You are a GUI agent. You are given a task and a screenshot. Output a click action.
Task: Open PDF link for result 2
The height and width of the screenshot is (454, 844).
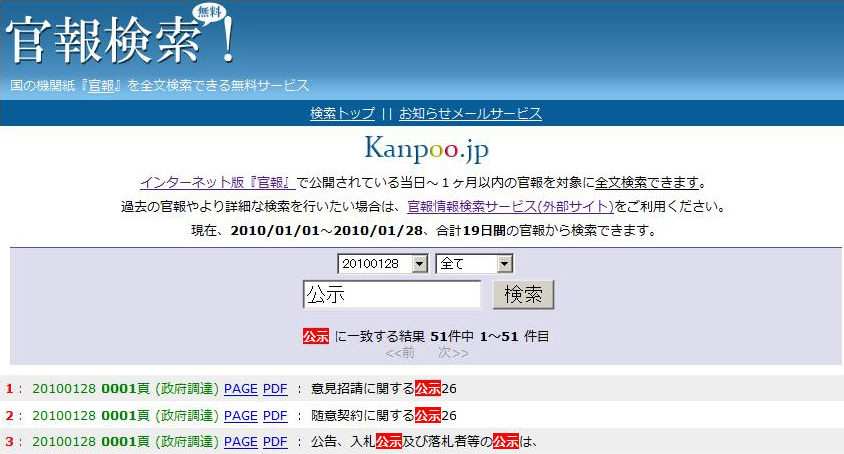click(x=275, y=416)
